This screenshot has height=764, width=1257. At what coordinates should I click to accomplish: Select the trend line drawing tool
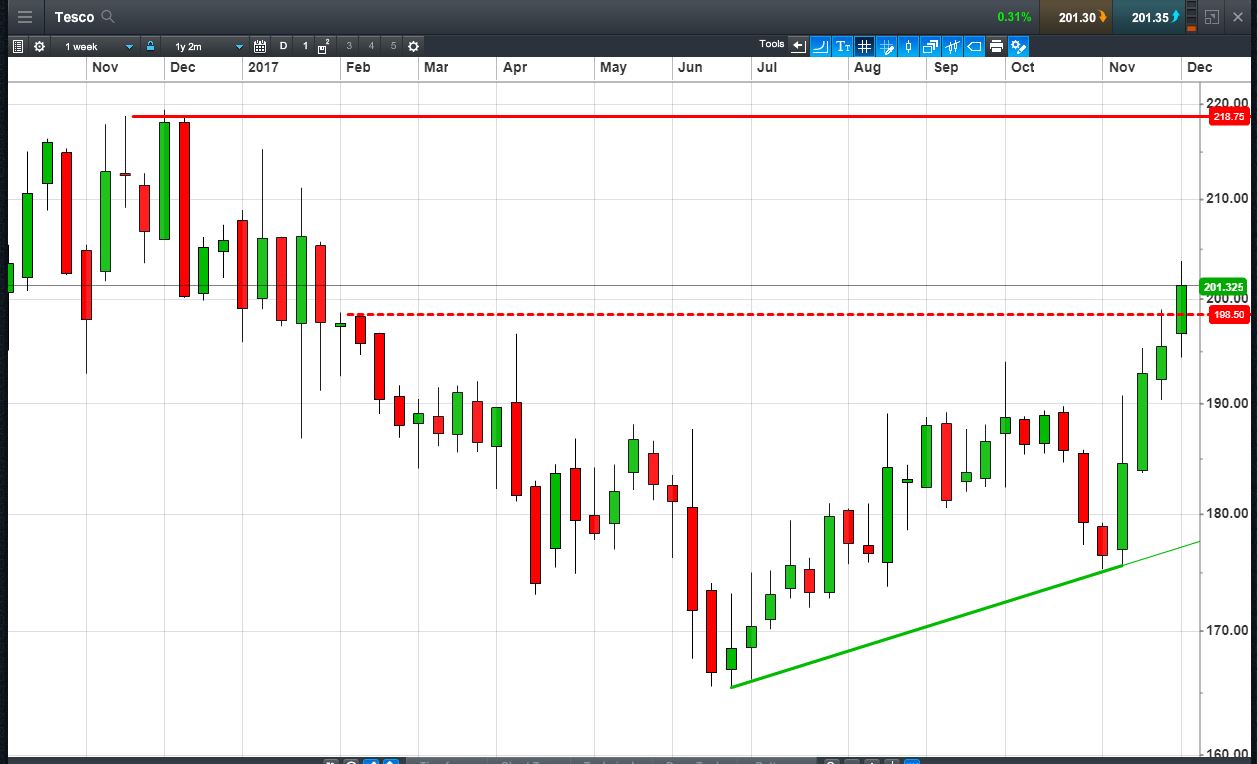[820, 46]
